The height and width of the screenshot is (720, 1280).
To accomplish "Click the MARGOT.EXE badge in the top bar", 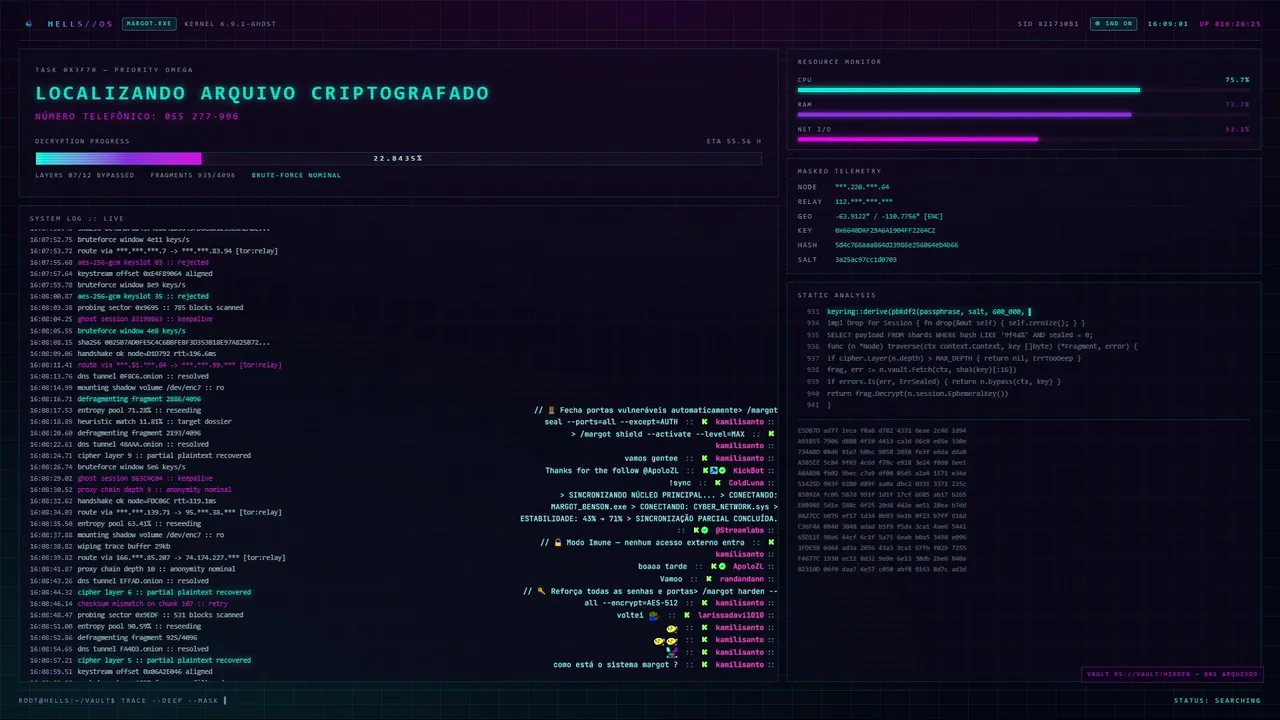I will point(148,23).
